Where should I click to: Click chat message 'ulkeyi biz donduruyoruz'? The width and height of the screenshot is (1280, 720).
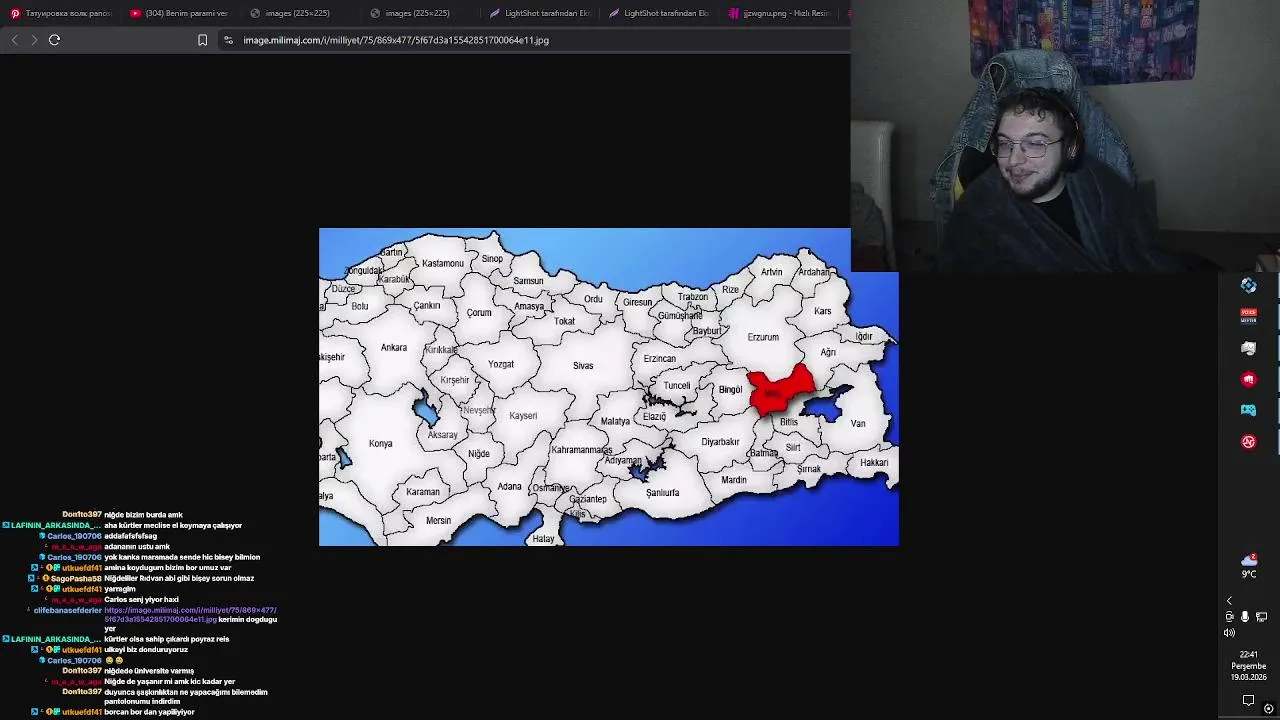click(146, 650)
